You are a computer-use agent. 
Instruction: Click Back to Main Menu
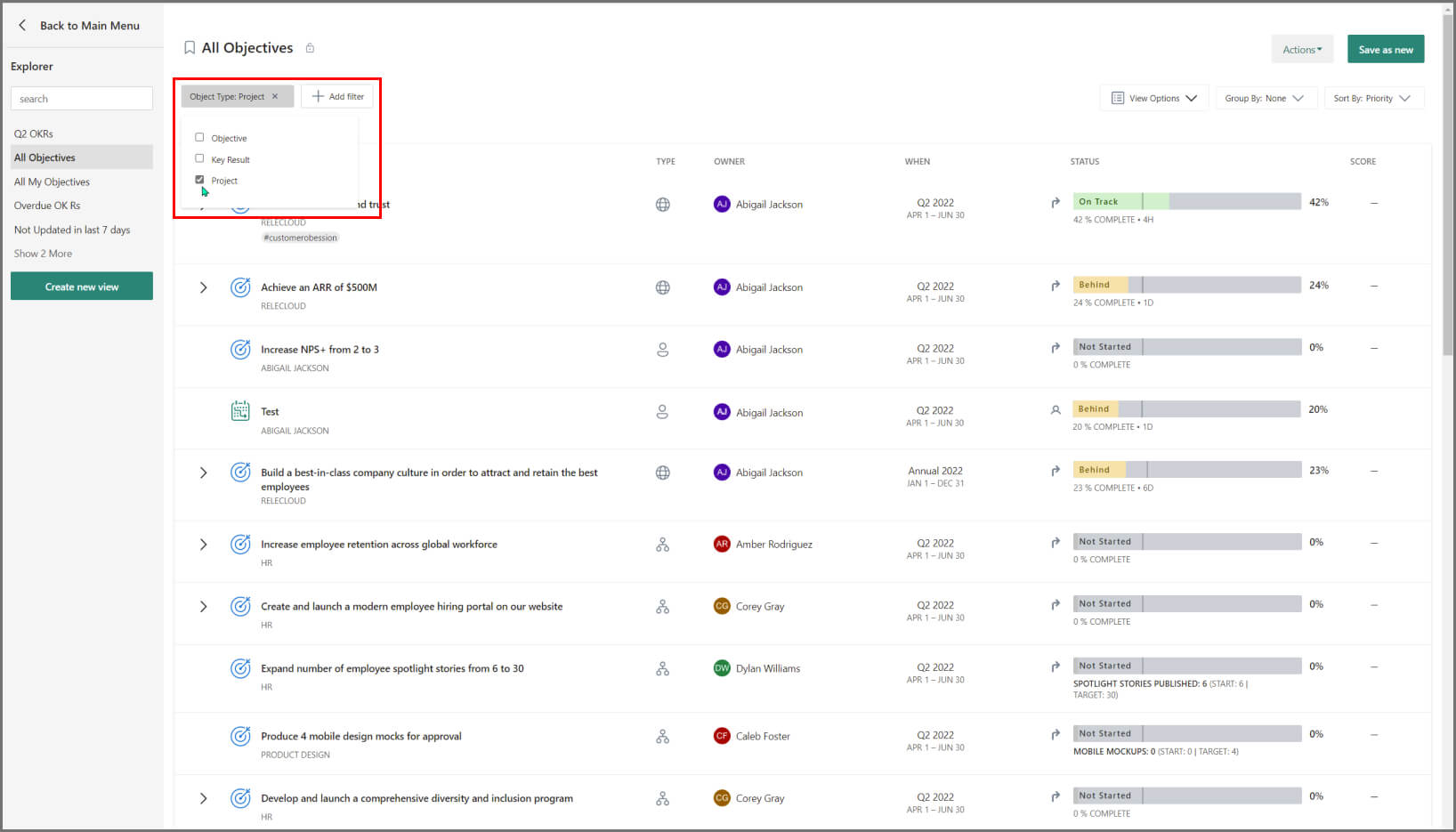[x=90, y=26]
